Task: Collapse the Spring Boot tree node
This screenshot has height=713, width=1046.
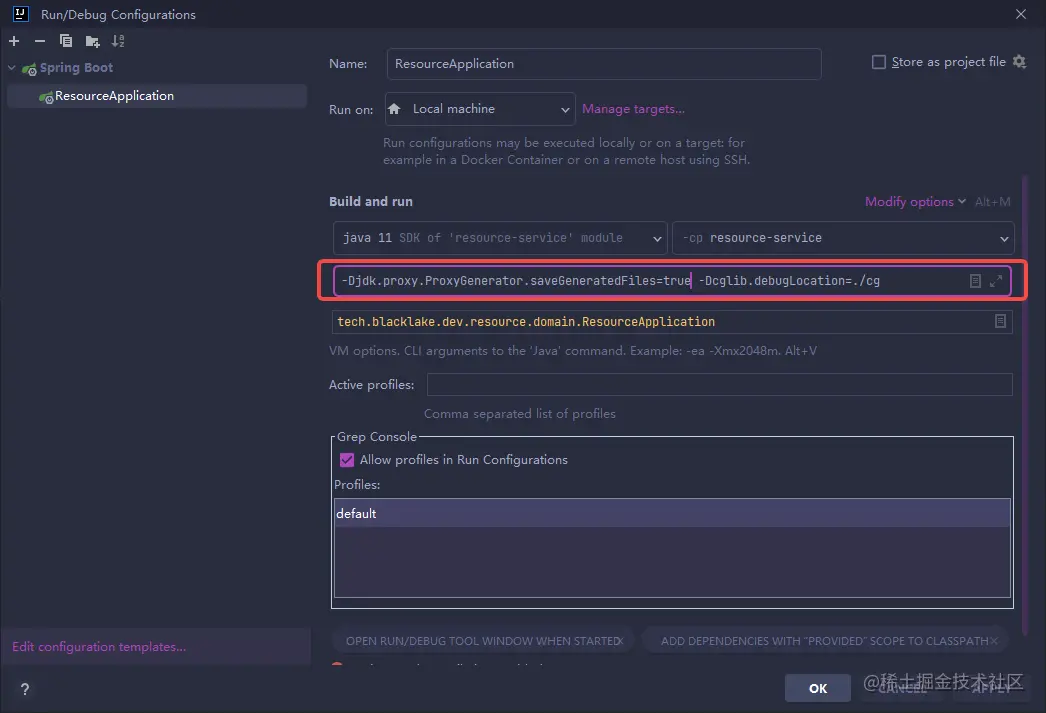Action: click(x=12, y=68)
